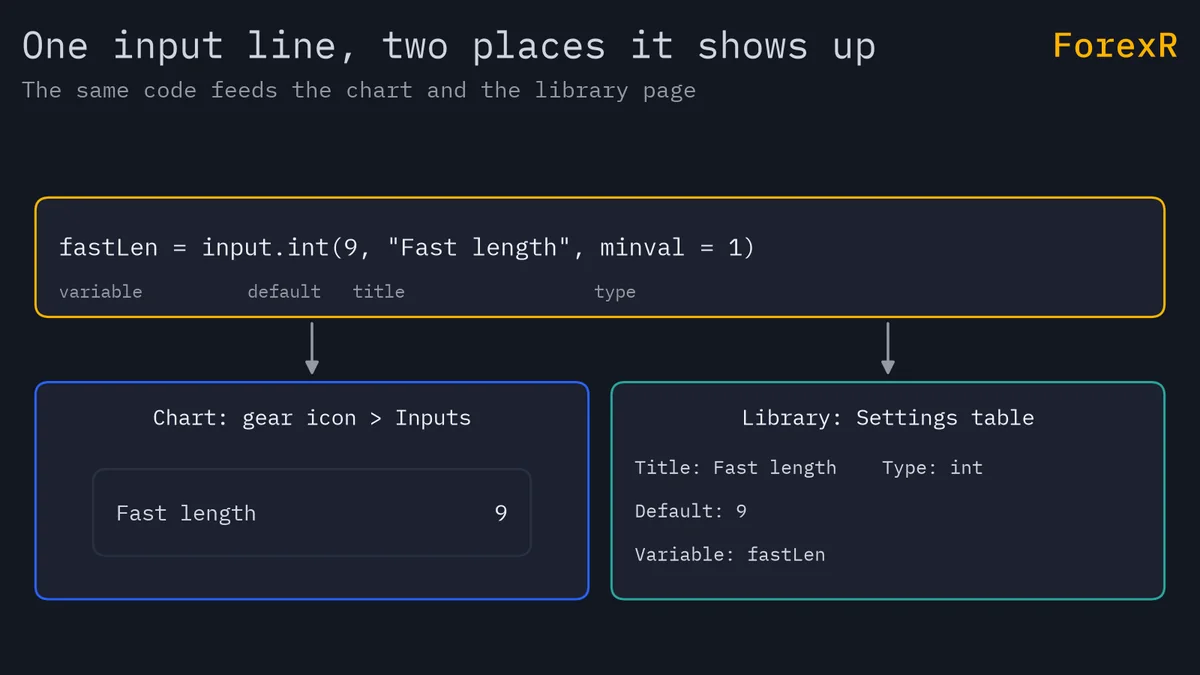Click the value 9 in the Fast length field

click(501, 513)
